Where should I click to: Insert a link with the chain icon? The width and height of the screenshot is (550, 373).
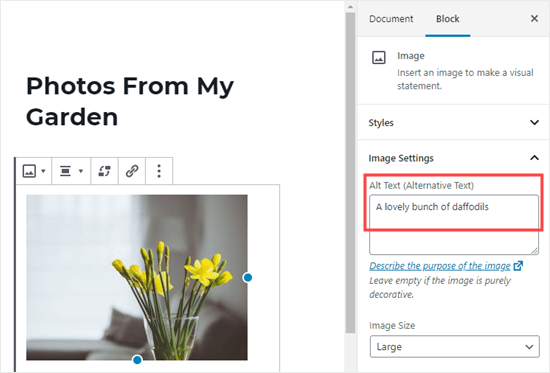click(x=132, y=171)
